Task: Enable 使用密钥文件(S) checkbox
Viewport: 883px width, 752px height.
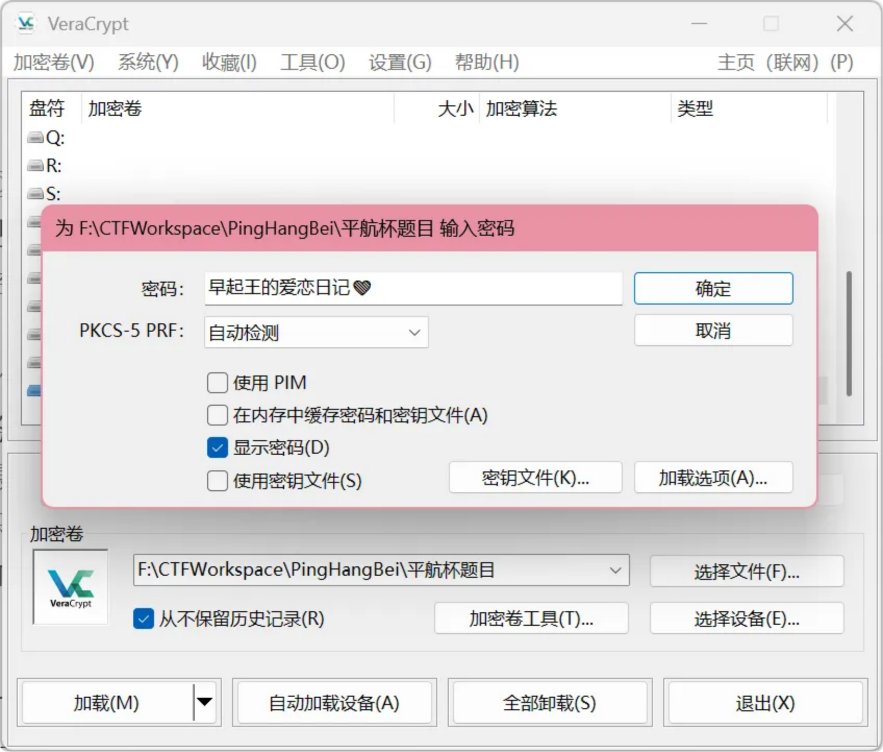Action: (217, 481)
